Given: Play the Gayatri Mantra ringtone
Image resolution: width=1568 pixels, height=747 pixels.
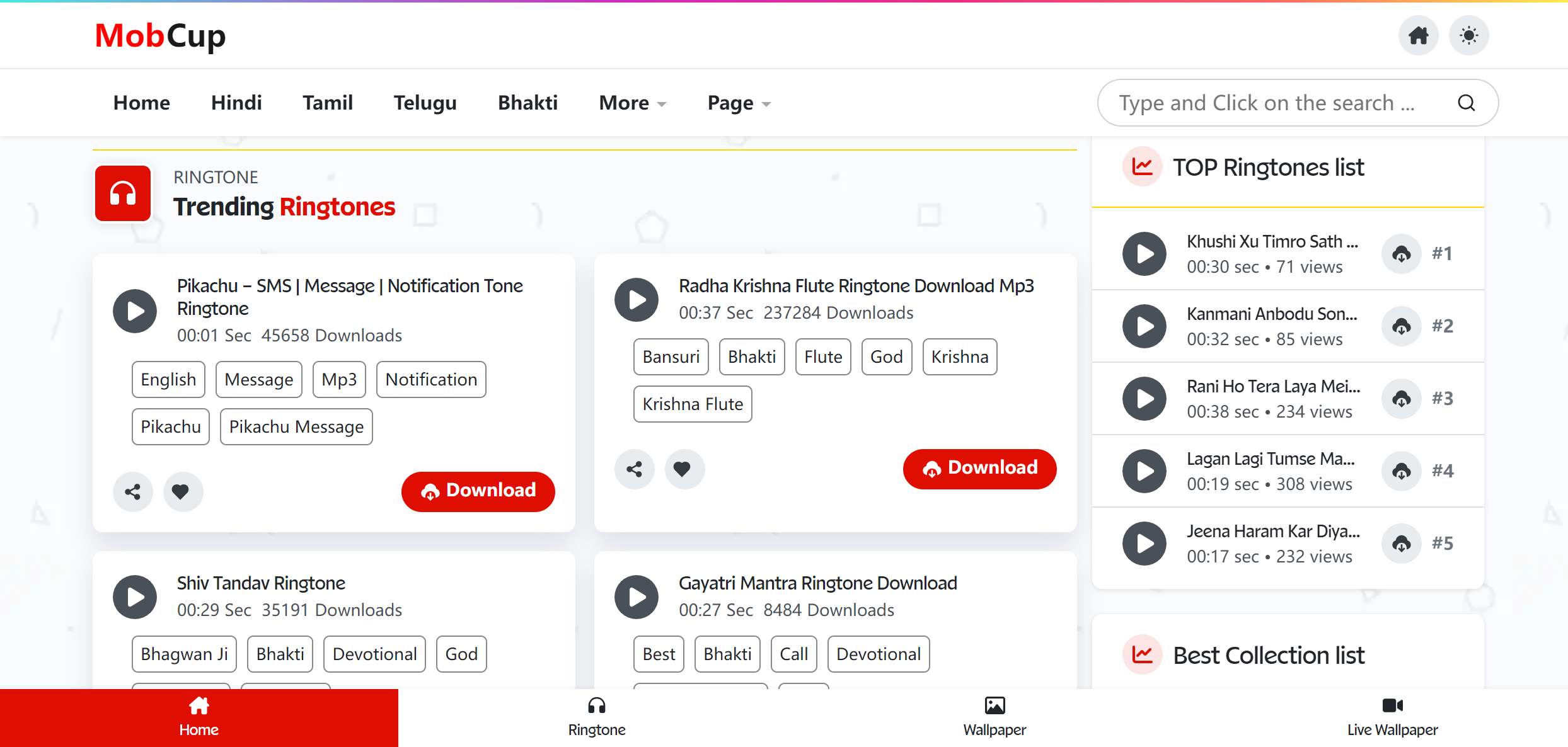Looking at the screenshot, I should (x=637, y=596).
